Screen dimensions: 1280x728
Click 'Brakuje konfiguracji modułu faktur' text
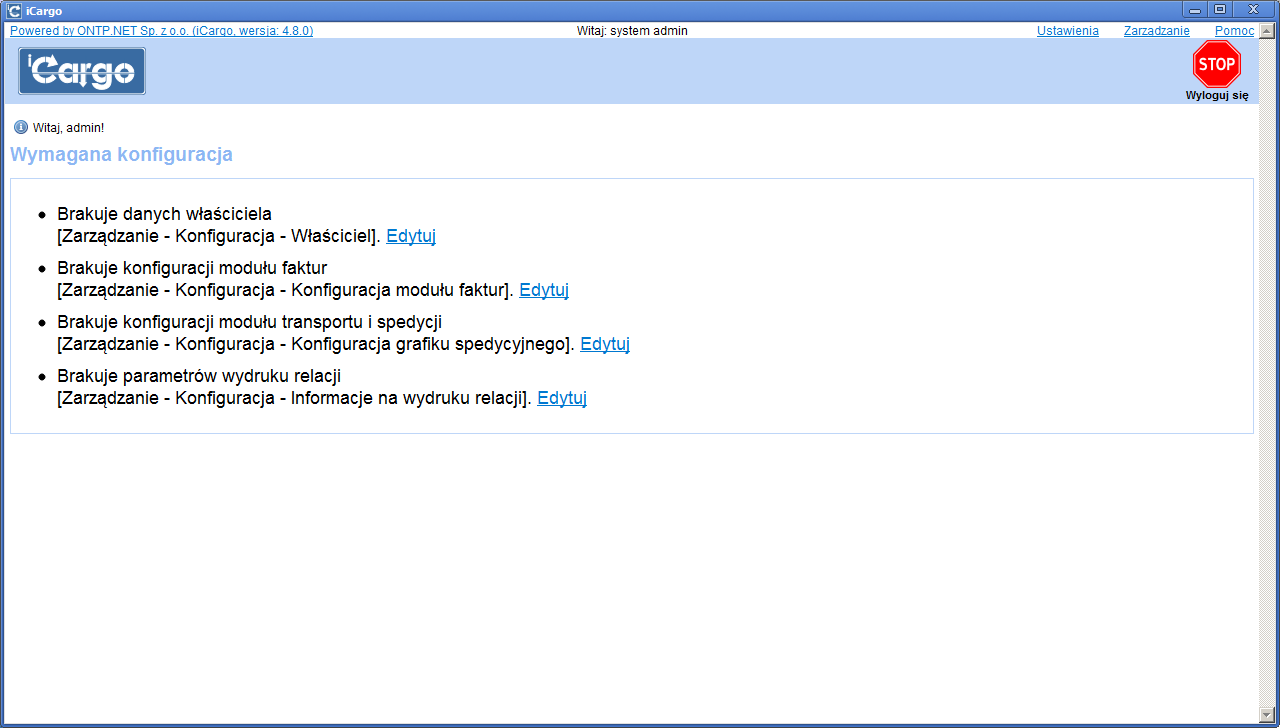coord(192,268)
